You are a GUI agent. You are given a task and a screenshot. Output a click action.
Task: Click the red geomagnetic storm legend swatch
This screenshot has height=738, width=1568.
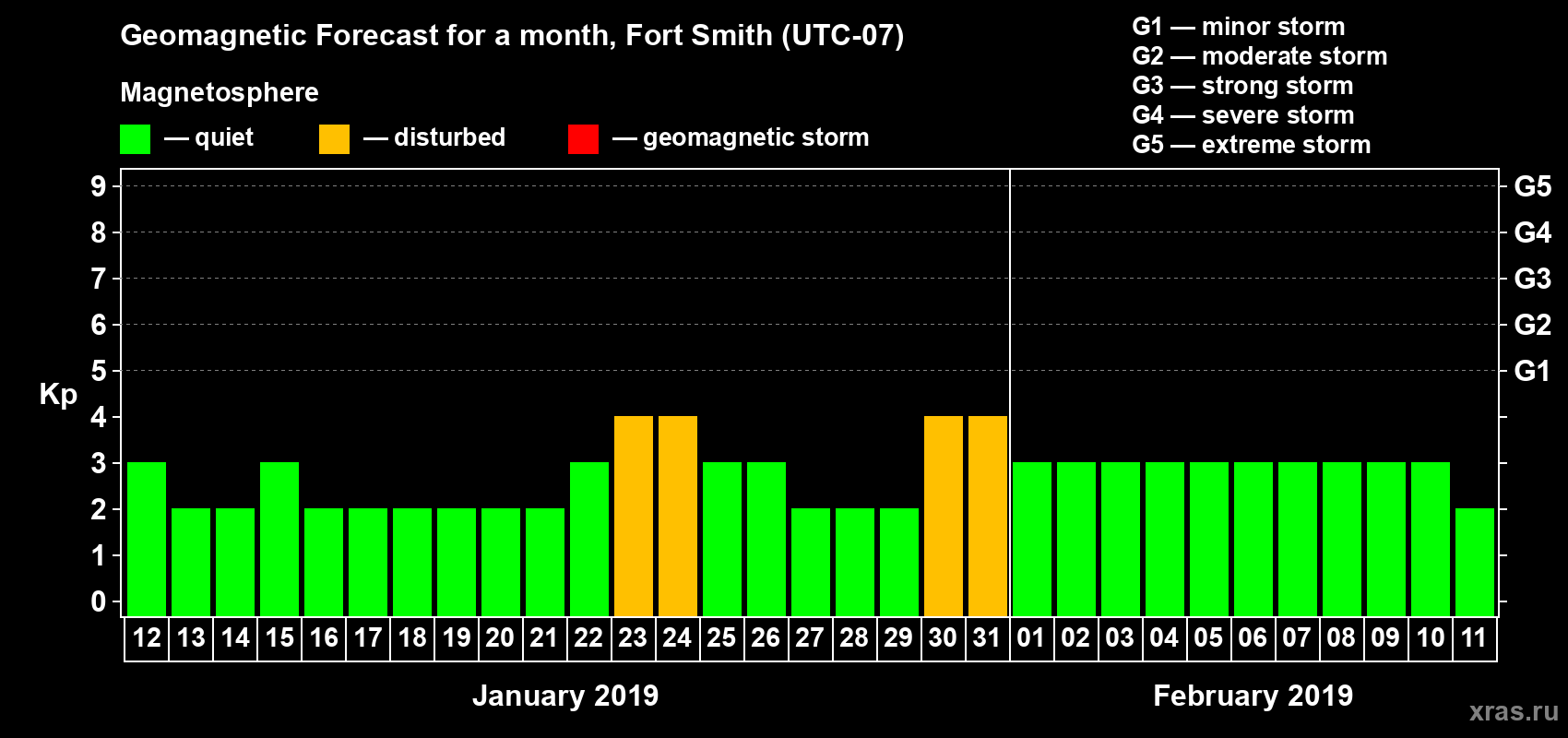[x=583, y=139]
